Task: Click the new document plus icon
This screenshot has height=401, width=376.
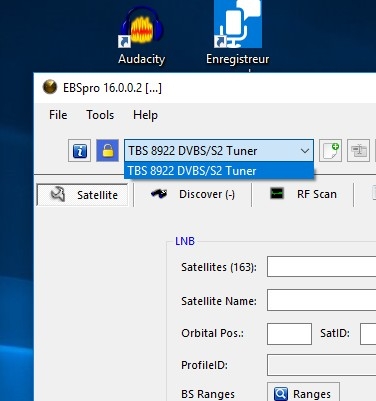Action: (331, 151)
